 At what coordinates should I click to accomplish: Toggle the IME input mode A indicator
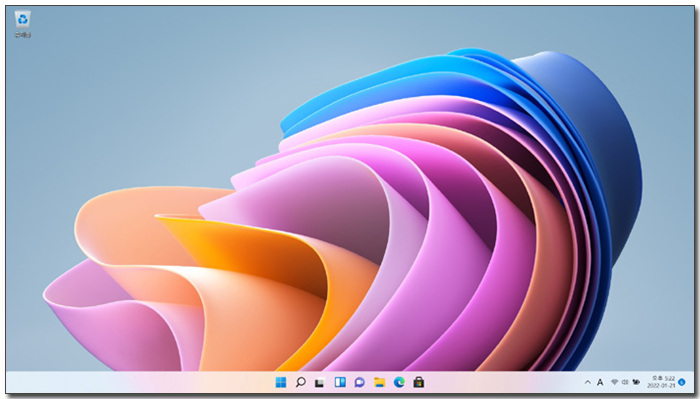point(600,382)
